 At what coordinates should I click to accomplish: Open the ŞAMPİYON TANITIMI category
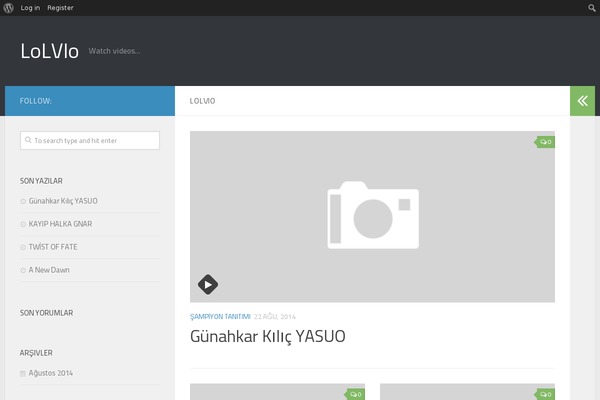click(x=220, y=317)
